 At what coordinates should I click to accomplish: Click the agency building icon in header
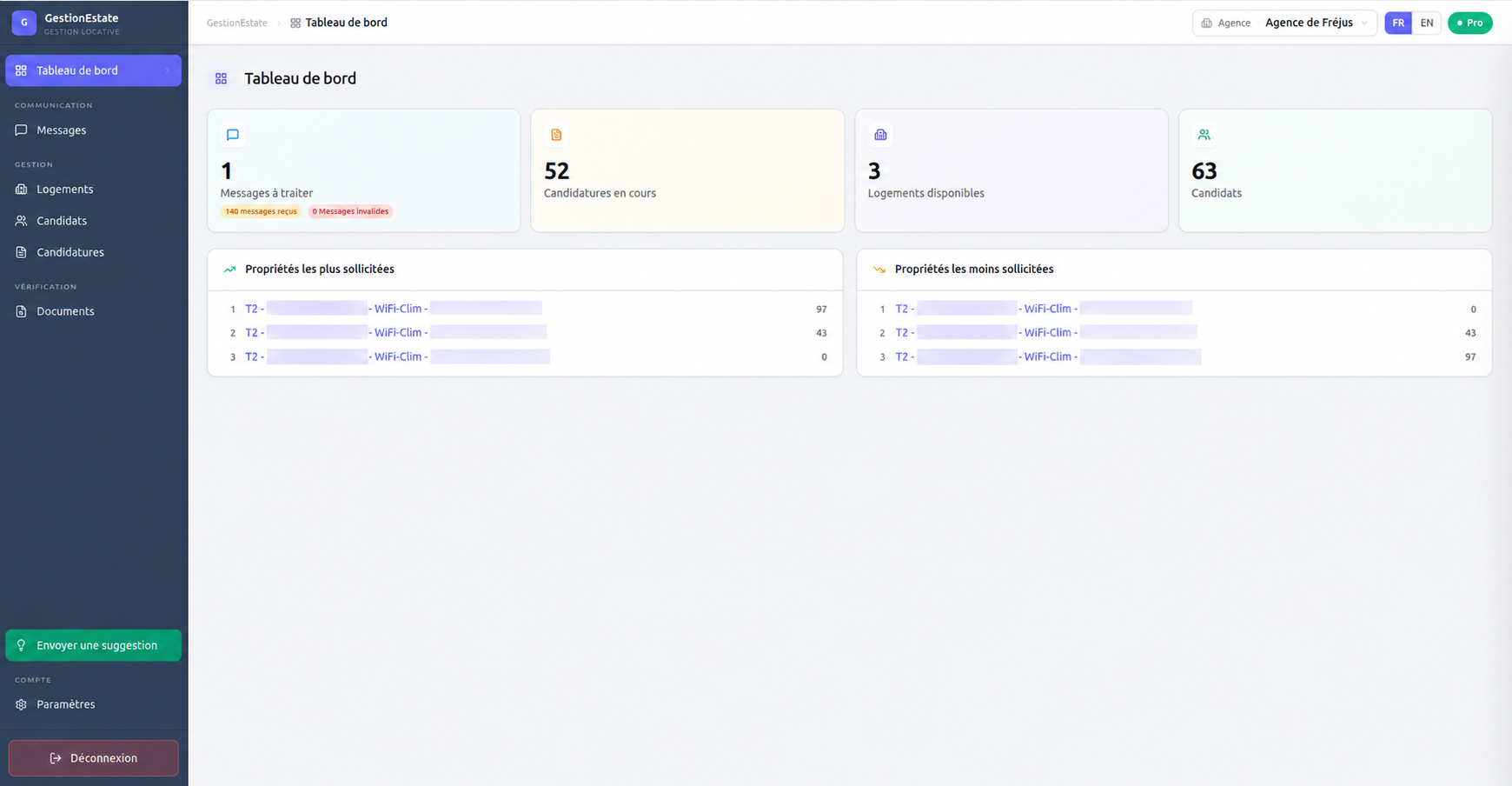(x=1207, y=23)
